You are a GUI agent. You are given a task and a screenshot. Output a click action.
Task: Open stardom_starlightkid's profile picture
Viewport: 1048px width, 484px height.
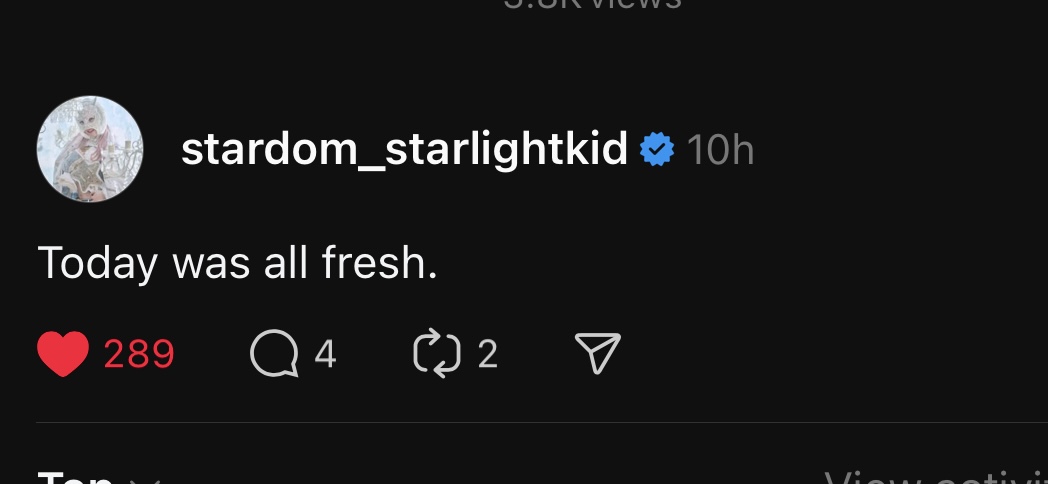point(90,148)
